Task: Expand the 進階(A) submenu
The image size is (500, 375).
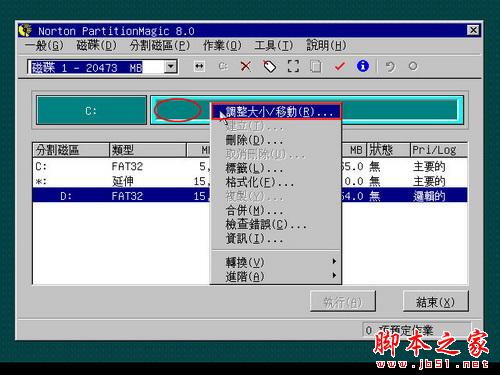Action: 276,276
